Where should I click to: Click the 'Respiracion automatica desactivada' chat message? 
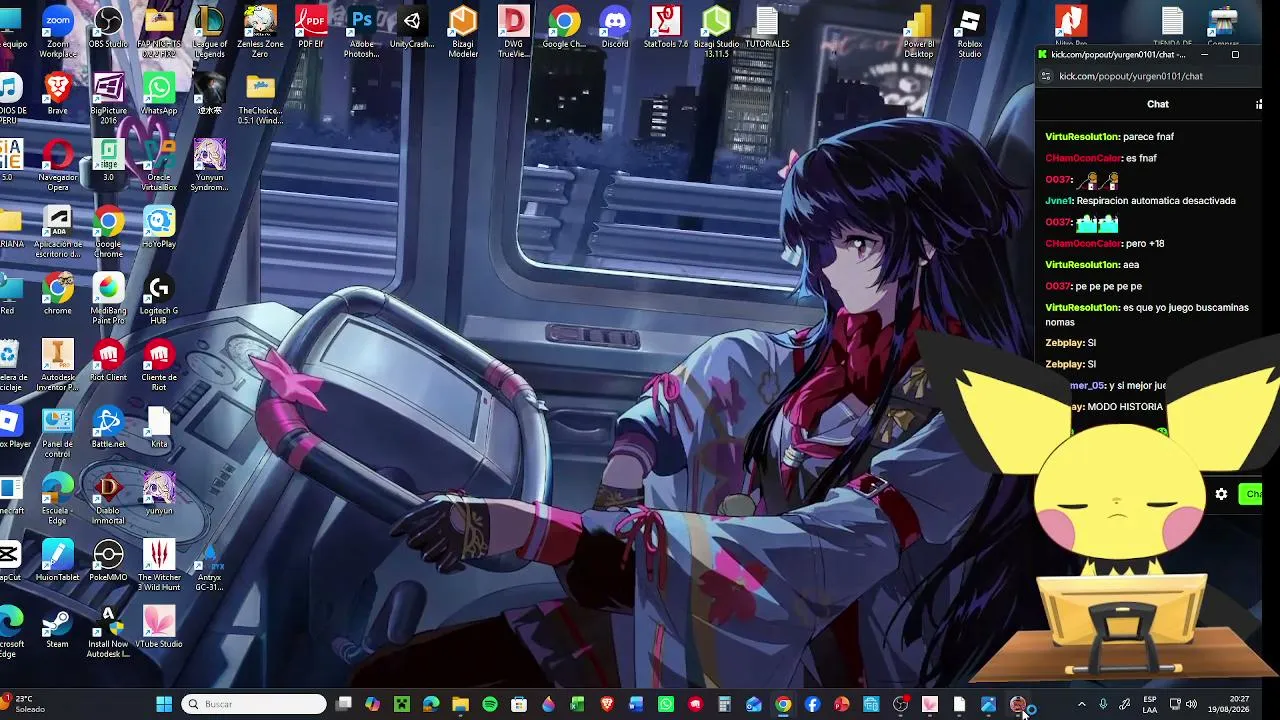coord(1156,201)
